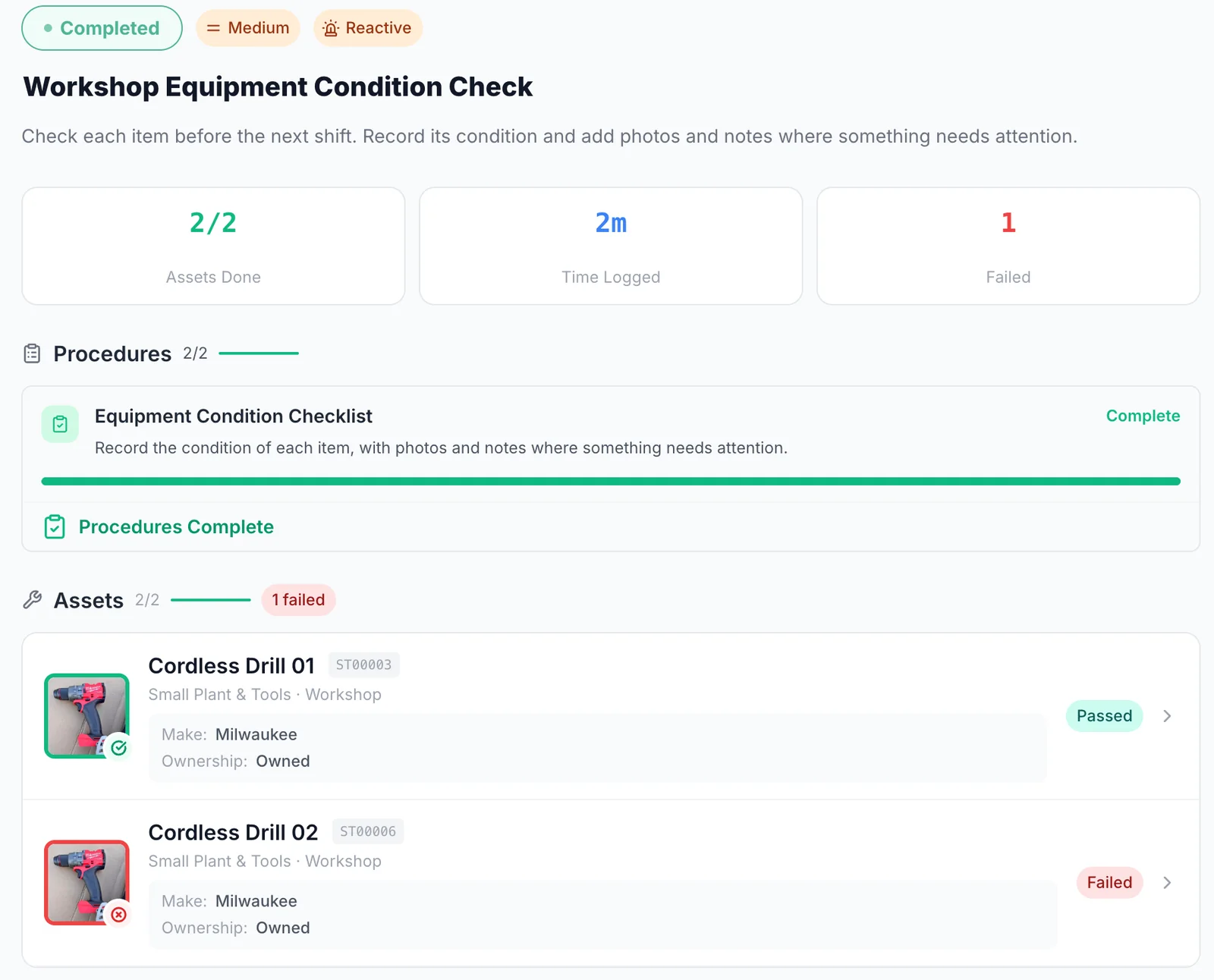Click the Equipment Condition Checklist title
The image size is (1214, 980).
tap(234, 416)
